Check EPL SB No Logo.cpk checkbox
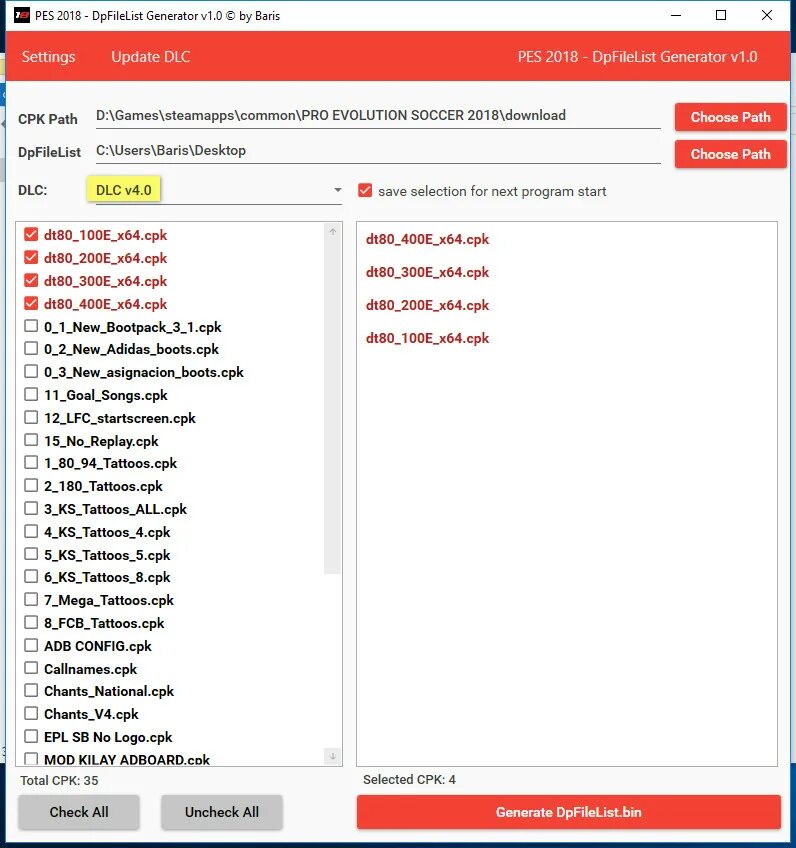This screenshot has height=848, width=796. (31, 736)
